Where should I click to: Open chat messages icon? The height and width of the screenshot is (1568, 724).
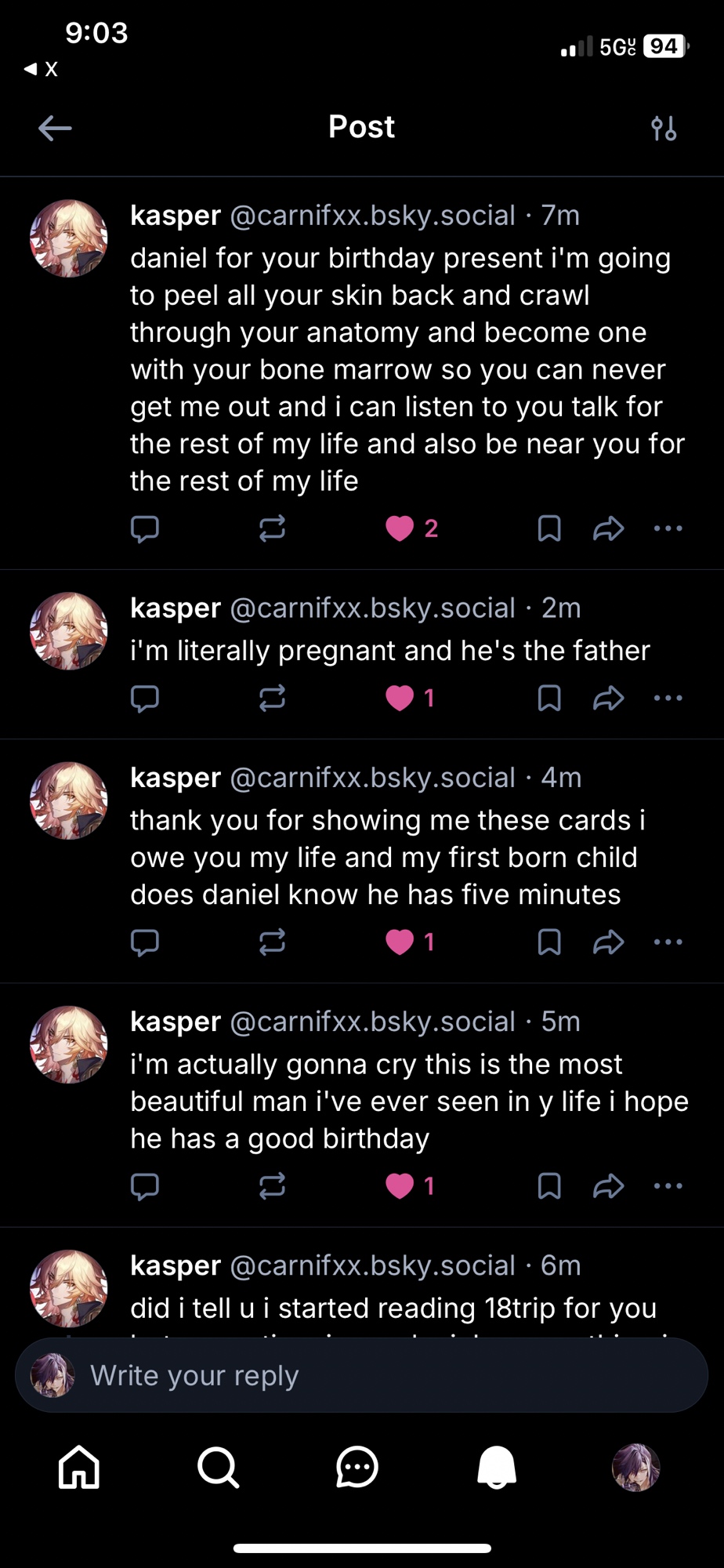357,1467
